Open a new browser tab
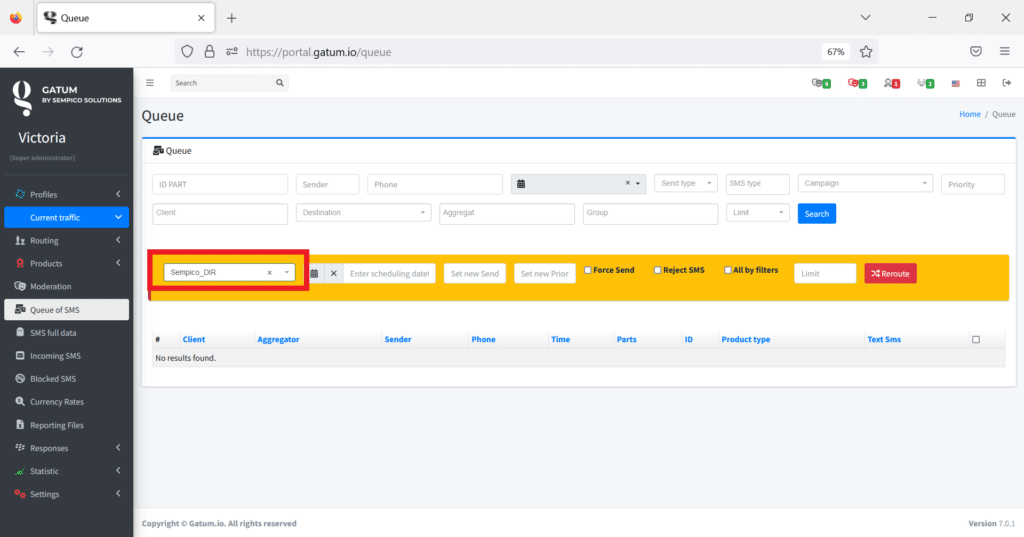1024x537 pixels. coord(231,18)
